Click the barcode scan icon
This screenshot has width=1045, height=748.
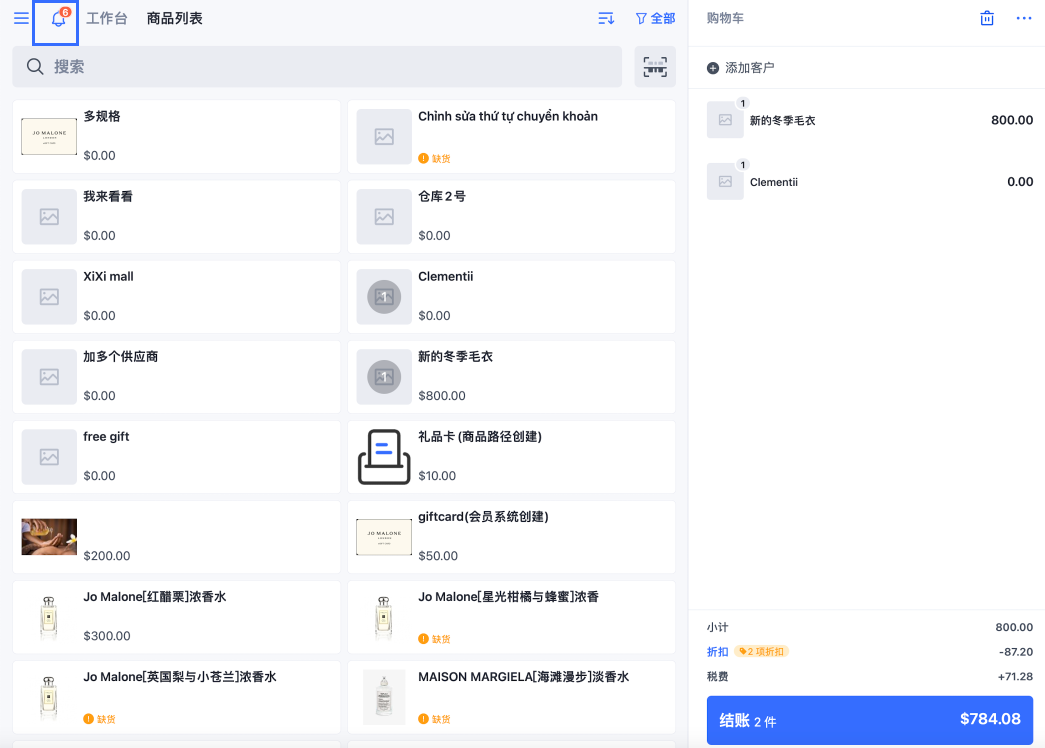pos(655,67)
